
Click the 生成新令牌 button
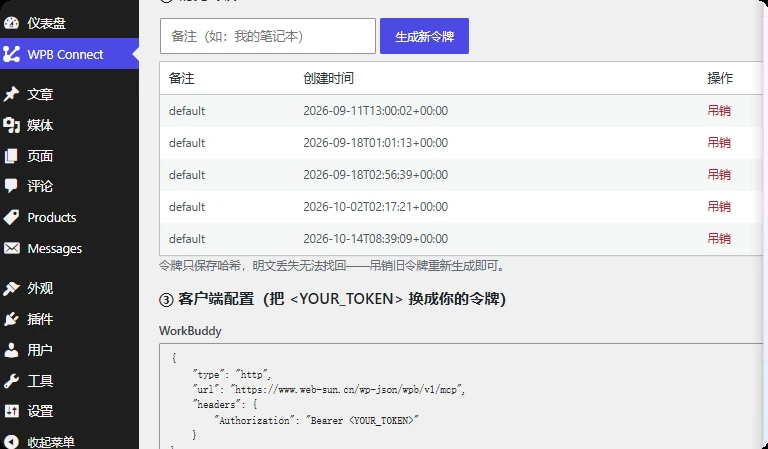424,36
